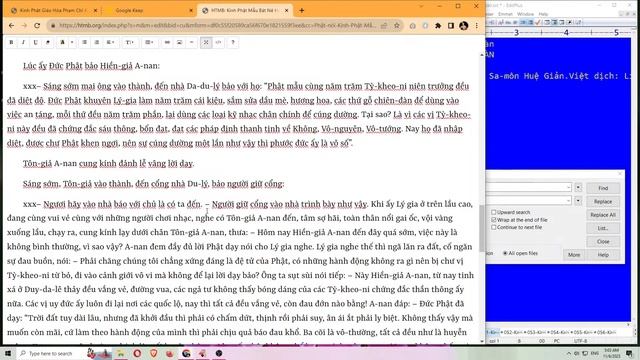Screen dimensions: 640x360
Task: Select the All open files radio button
Action: tap(505, 253)
